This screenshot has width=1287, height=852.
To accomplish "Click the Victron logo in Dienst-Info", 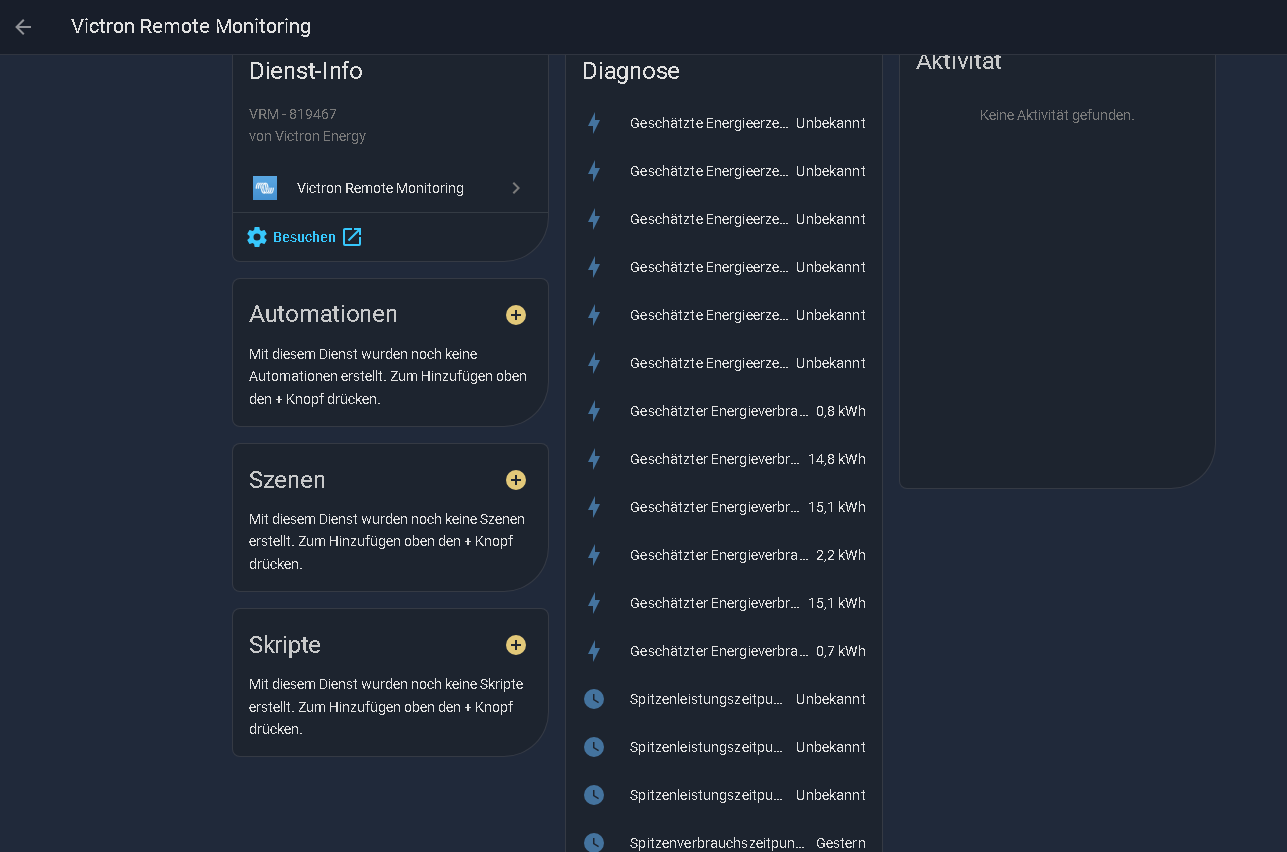I will [x=265, y=188].
